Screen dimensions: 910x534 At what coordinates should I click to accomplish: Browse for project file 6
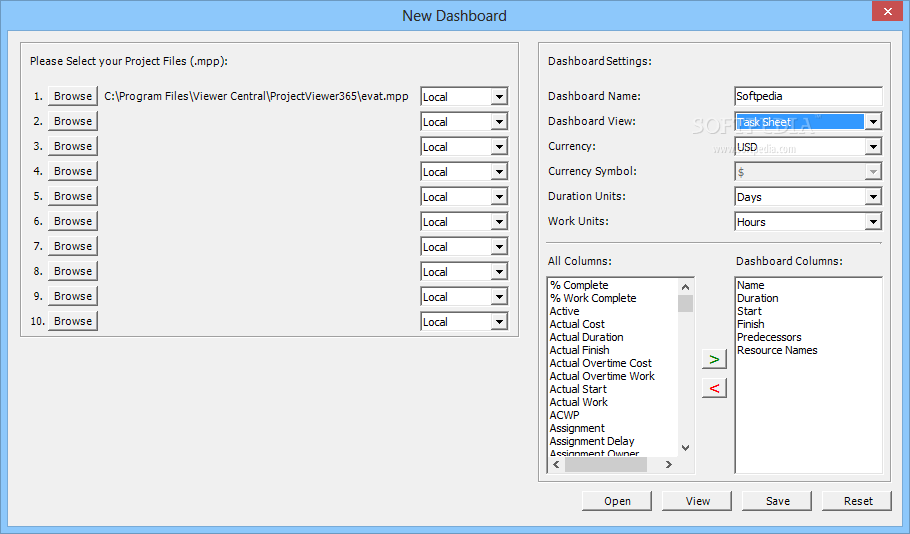(73, 221)
